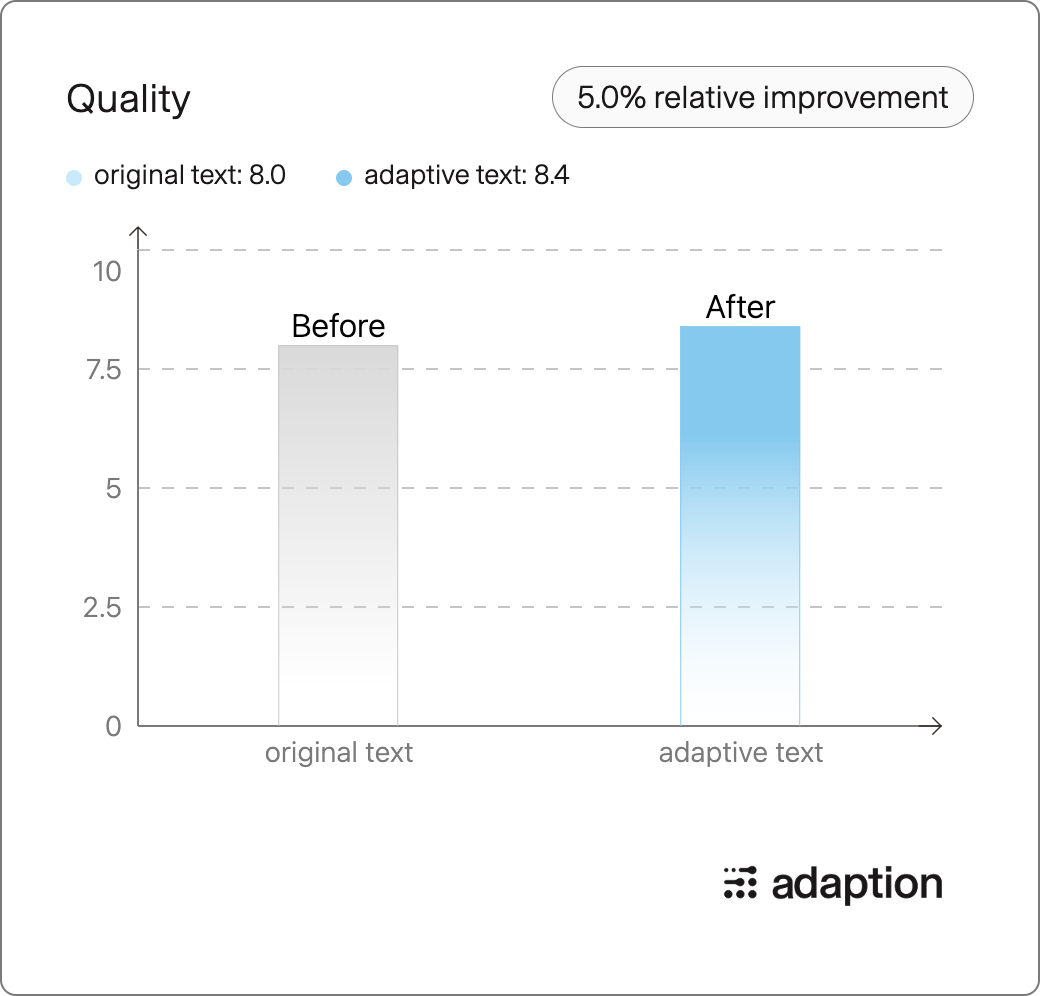Image resolution: width=1040 pixels, height=996 pixels.
Task: Click the blue adaptive text legend dot
Action: coord(344,178)
